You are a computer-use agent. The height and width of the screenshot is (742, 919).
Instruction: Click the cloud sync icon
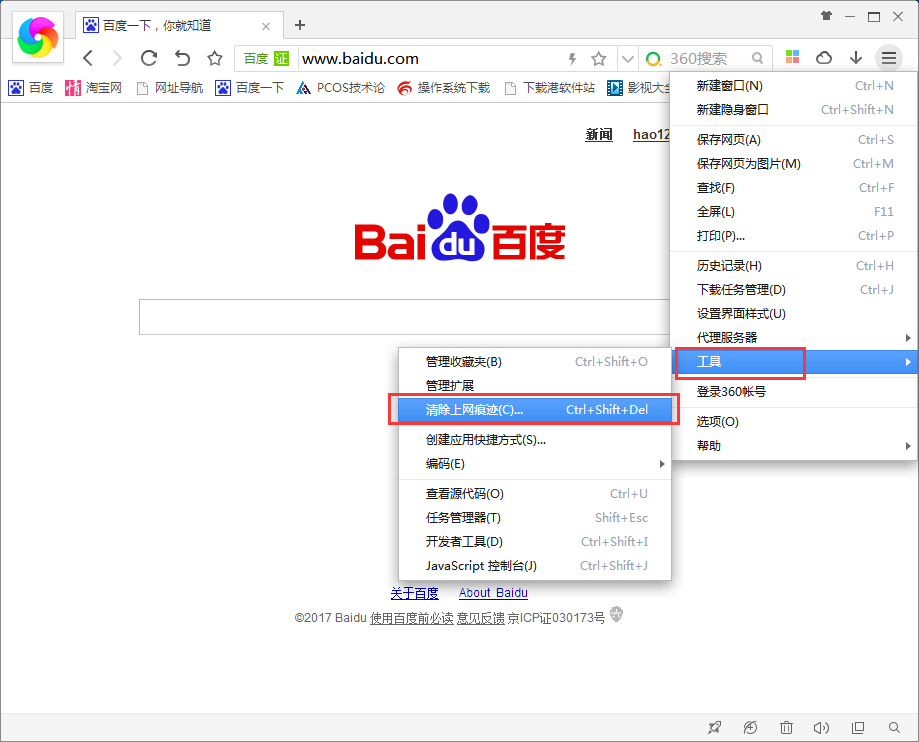point(824,57)
